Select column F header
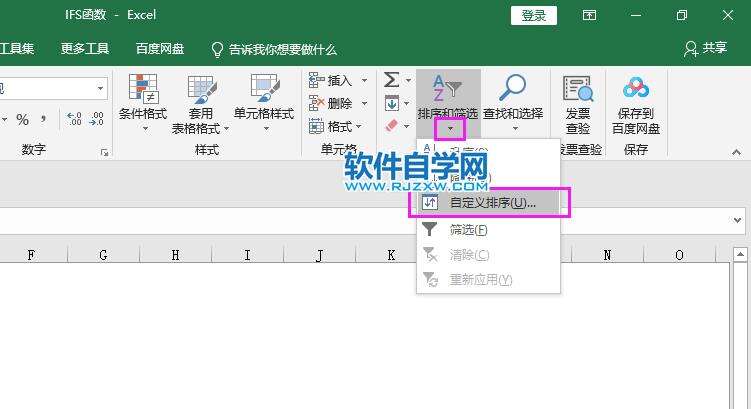 coord(31,255)
